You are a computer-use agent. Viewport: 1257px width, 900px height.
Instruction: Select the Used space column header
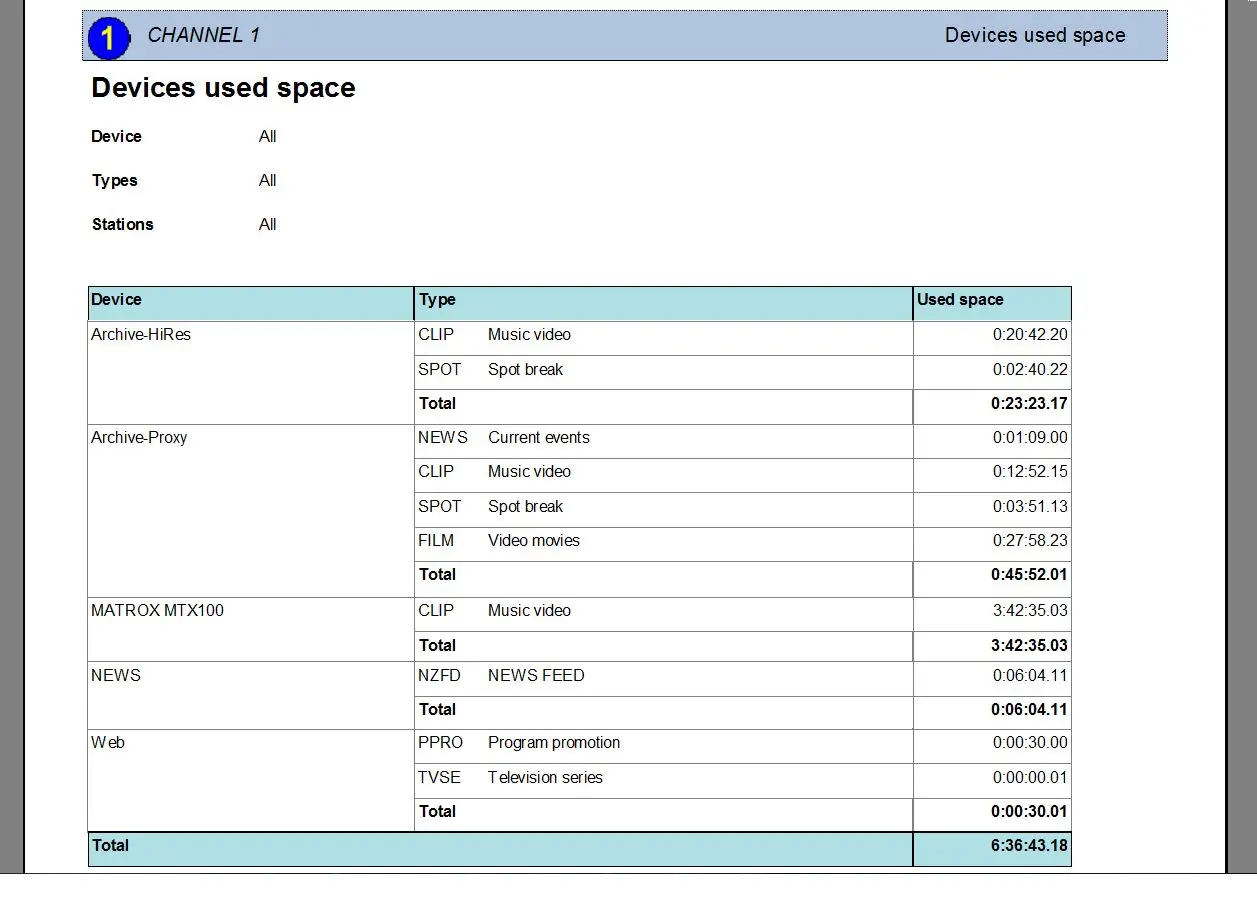point(960,300)
